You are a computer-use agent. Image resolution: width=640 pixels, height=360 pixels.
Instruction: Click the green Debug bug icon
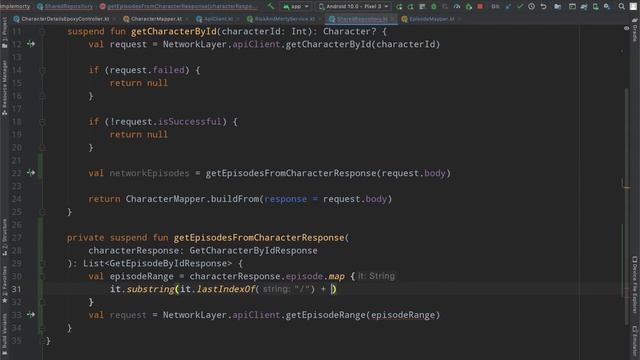coord(434,7)
